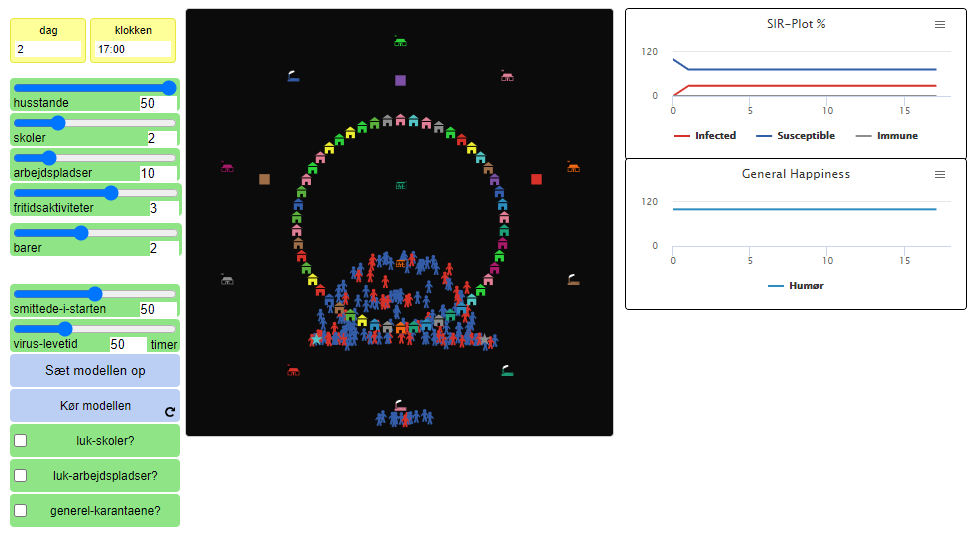Toggle Infected series in legend
Image resolution: width=975 pixels, height=539 pixels.
click(705, 136)
